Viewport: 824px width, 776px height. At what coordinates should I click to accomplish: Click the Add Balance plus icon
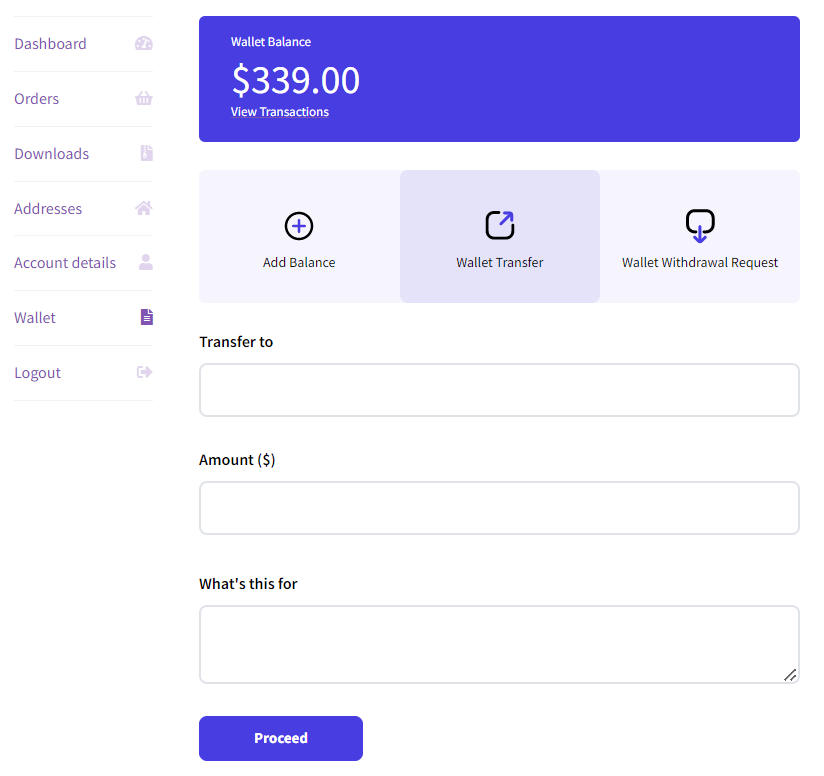click(299, 226)
